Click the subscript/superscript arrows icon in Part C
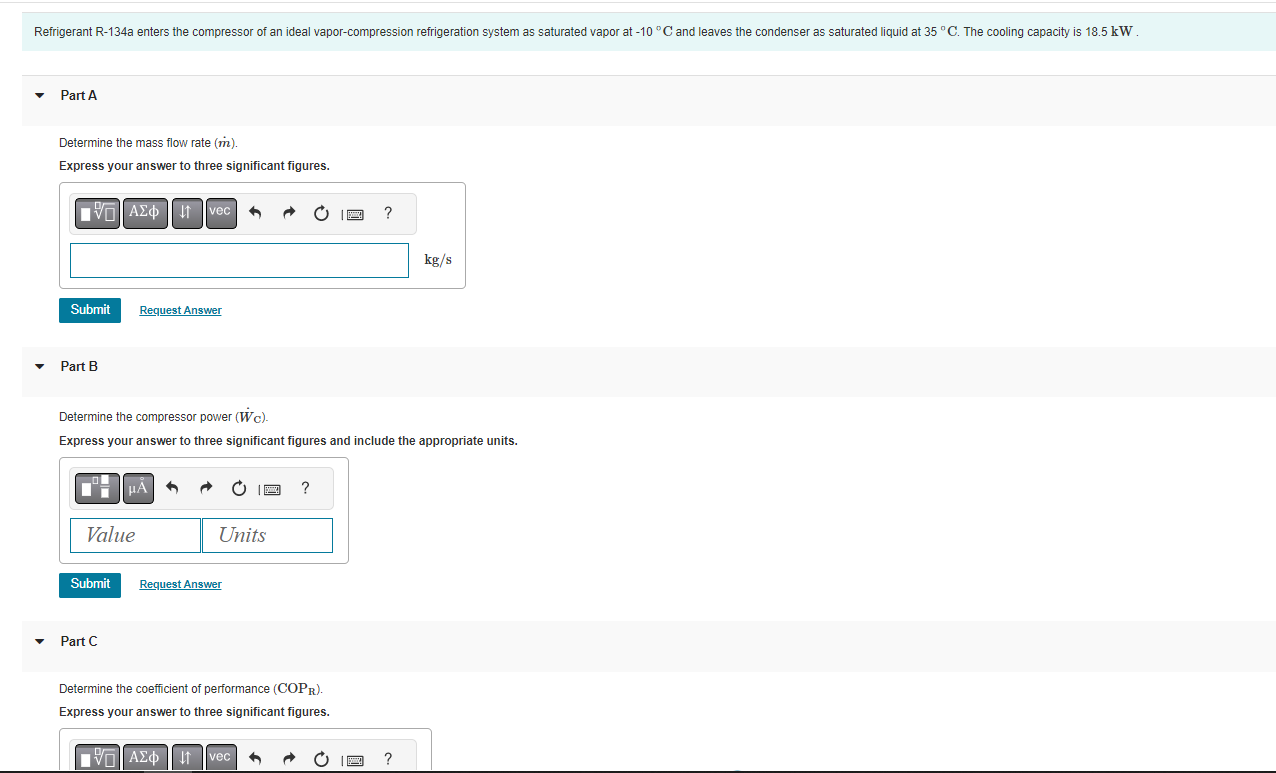Screen dimensions: 1276x773 tap(187, 757)
